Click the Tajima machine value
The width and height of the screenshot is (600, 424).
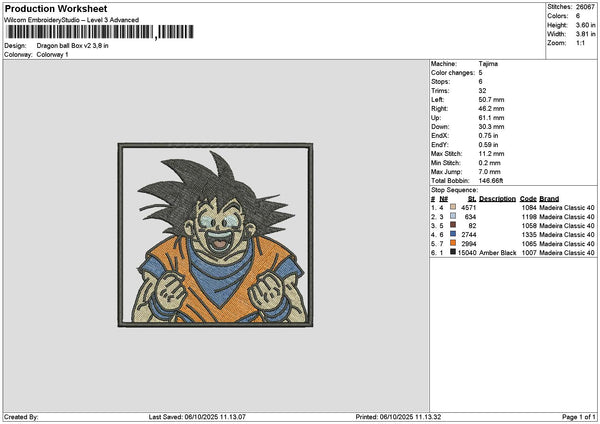coord(489,64)
